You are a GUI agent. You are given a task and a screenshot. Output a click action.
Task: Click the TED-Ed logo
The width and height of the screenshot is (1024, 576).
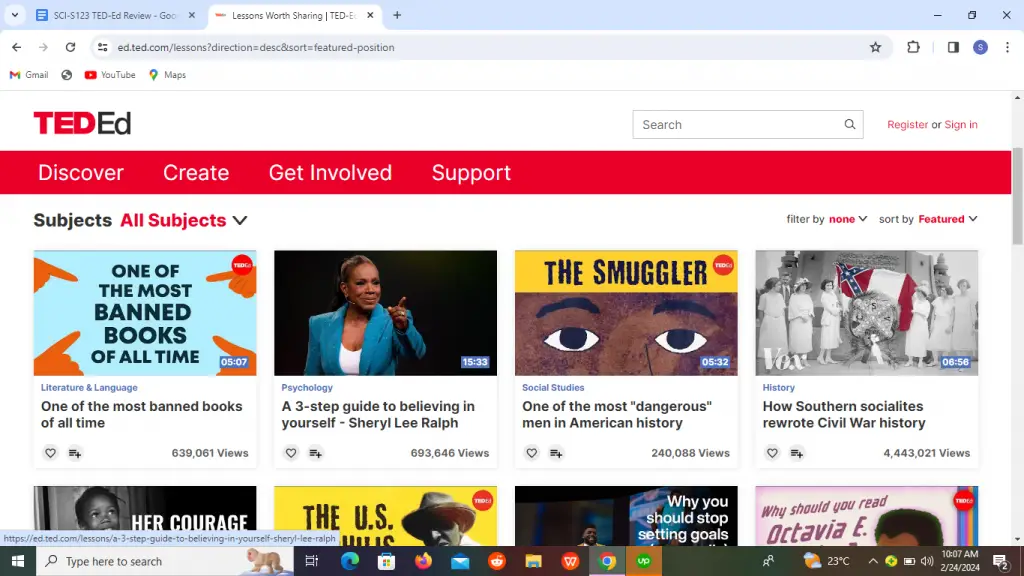click(x=82, y=123)
